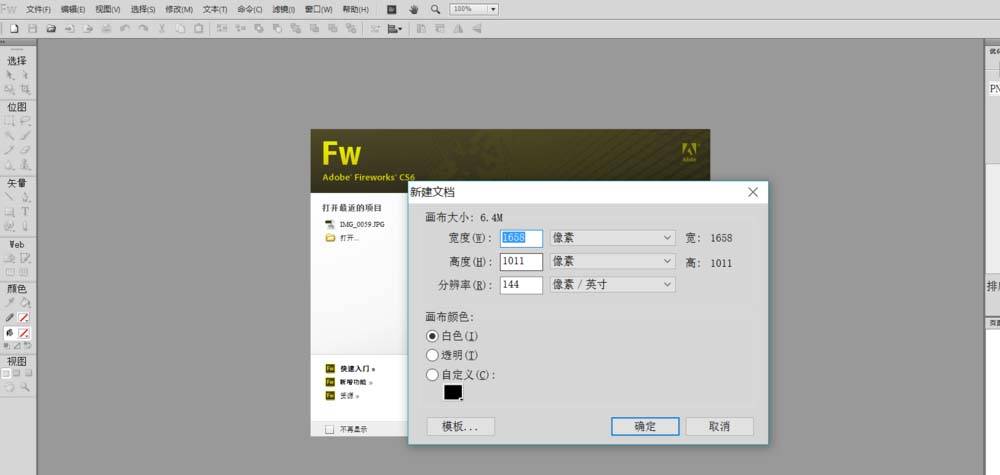Select the Zoom magnifier in top bar

pos(435,9)
